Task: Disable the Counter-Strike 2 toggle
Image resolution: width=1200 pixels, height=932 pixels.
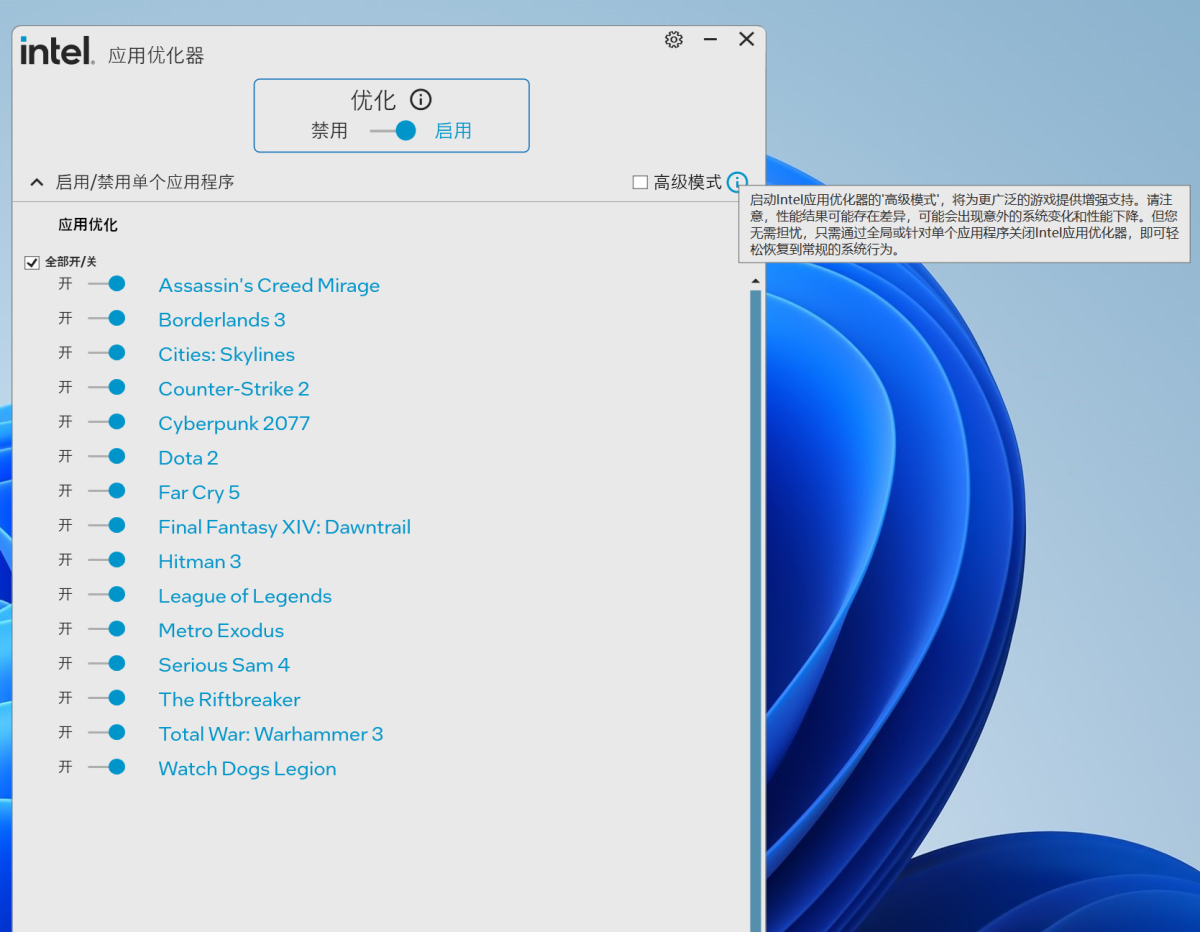Action: (106, 388)
